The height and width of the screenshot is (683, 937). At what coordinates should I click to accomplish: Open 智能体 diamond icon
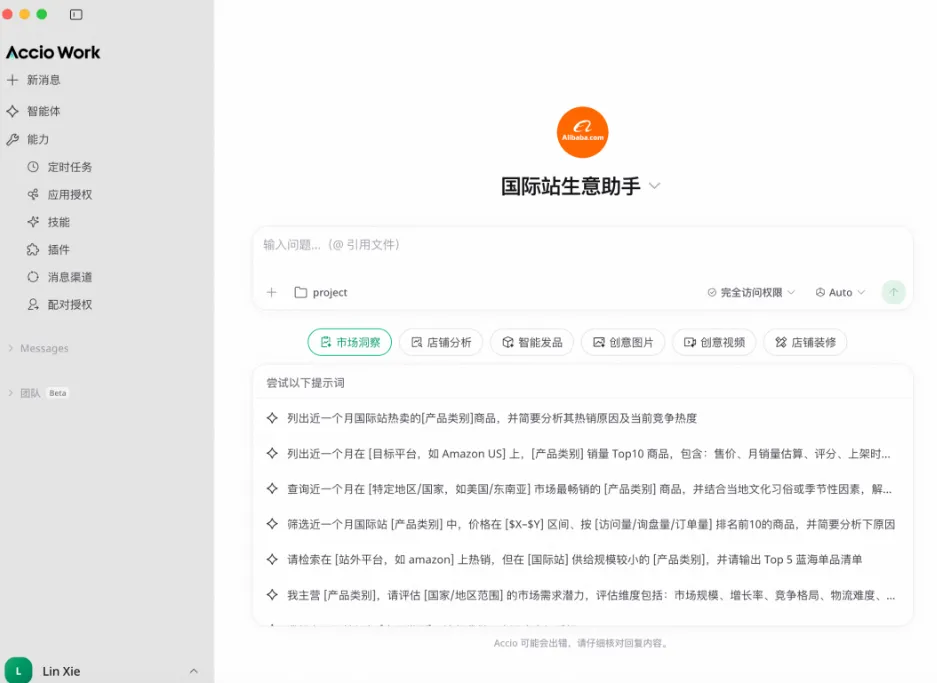click(13, 111)
